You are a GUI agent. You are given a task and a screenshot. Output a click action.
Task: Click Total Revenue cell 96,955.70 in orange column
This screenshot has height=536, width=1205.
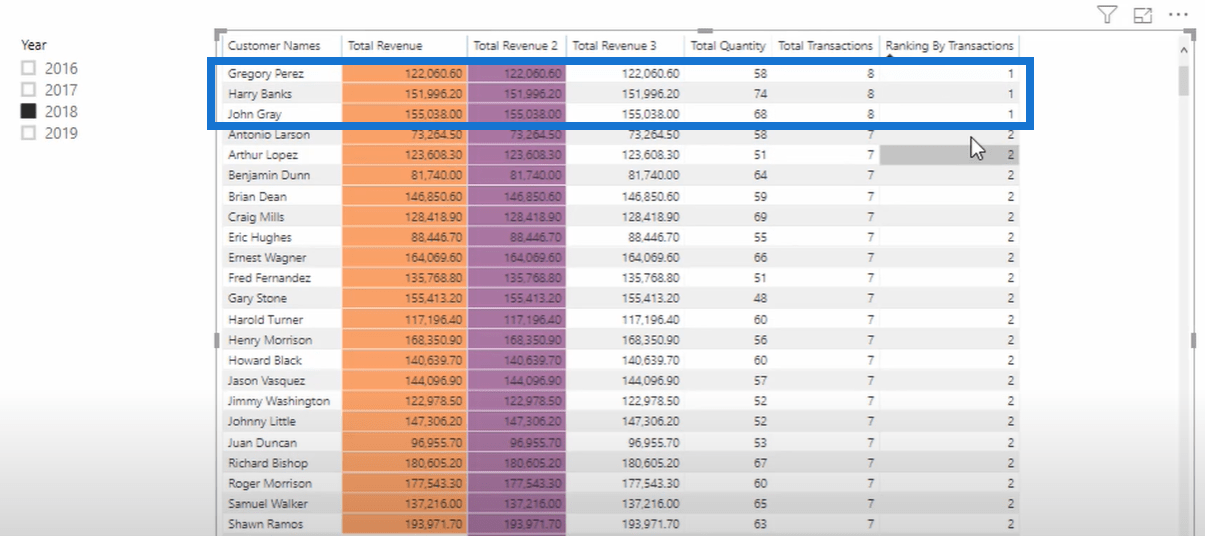(x=405, y=443)
